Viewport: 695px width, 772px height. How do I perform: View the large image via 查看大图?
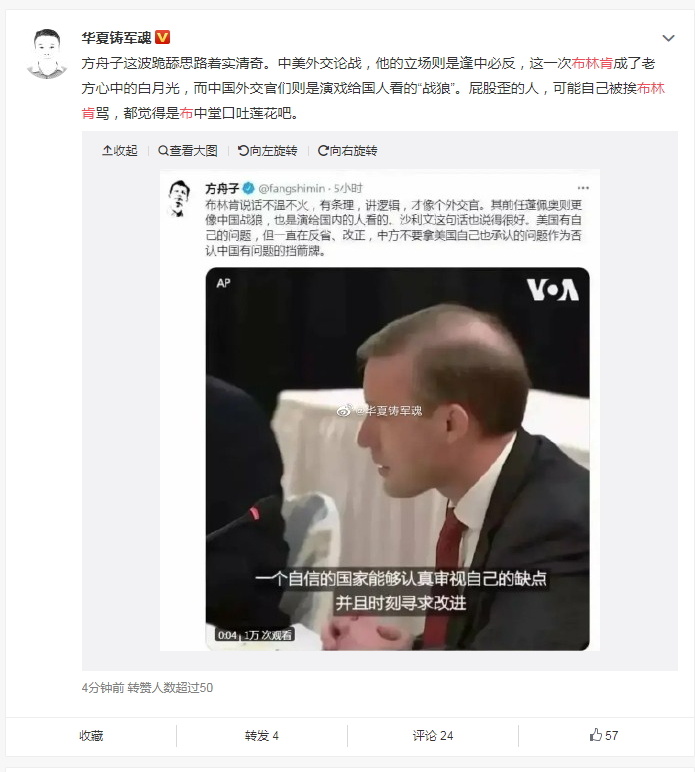(x=188, y=151)
